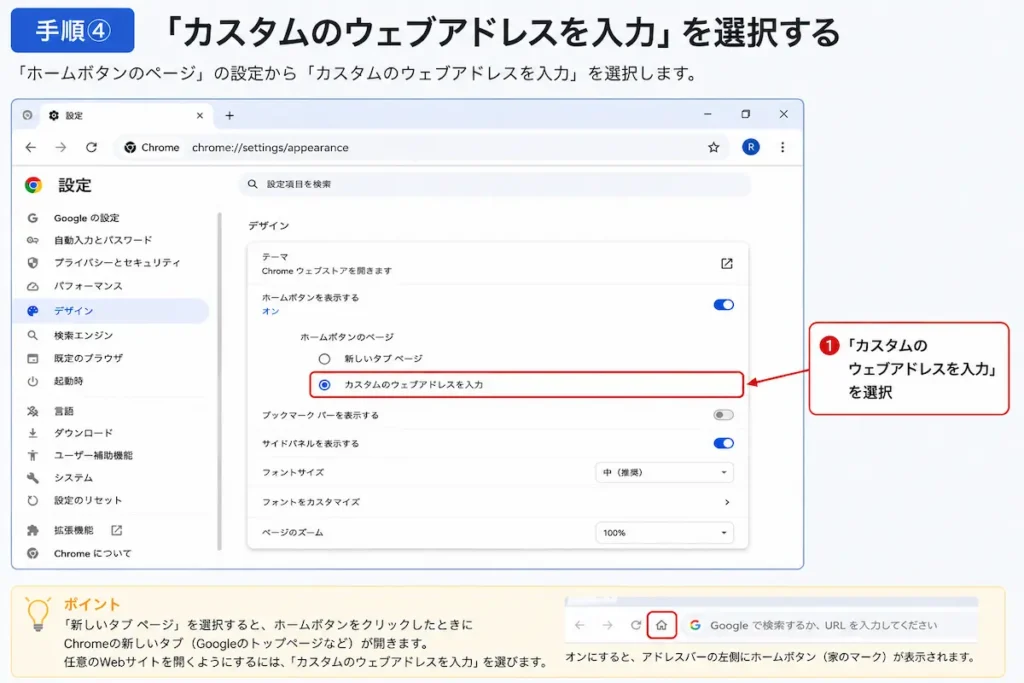
Task: Open Chrome's three-dot menu
Action: tap(782, 148)
